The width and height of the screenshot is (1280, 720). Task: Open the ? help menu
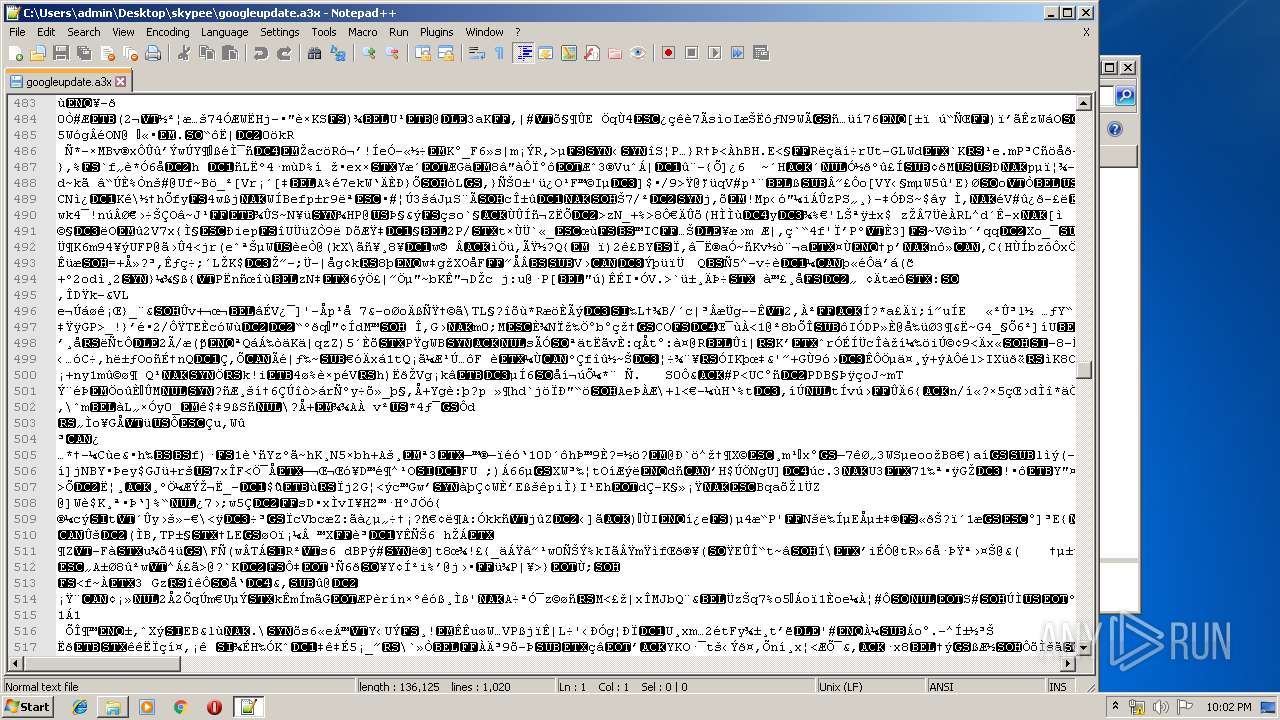(518, 32)
